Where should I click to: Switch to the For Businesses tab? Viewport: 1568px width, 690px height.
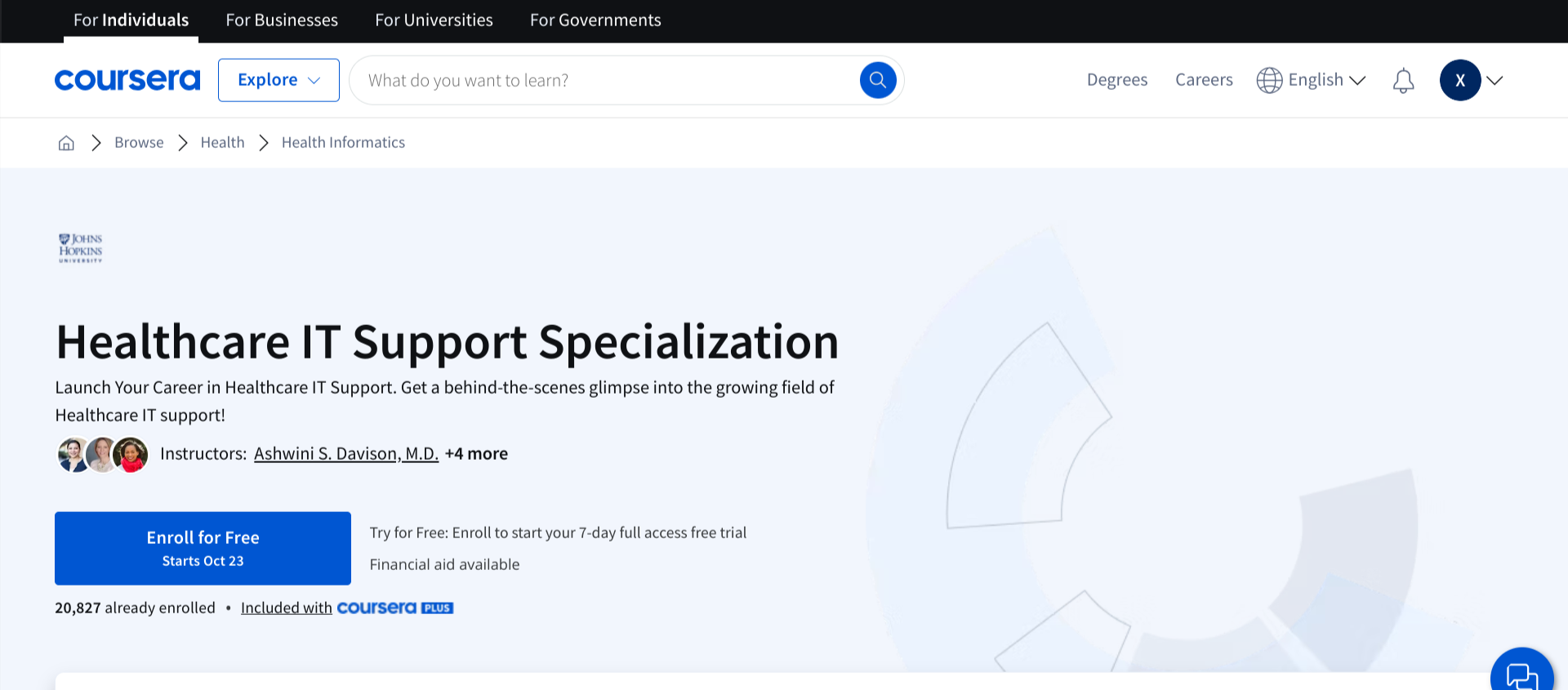pos(282,20)
